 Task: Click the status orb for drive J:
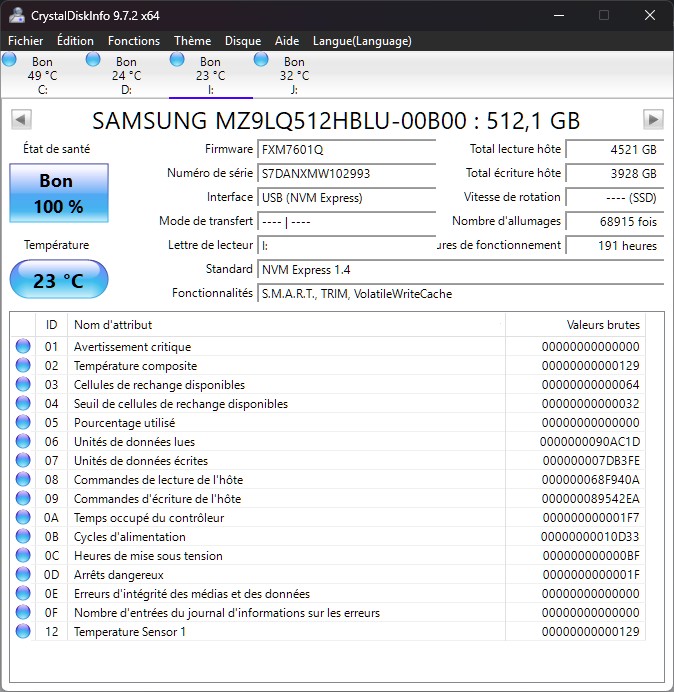(x=261, y=60)
